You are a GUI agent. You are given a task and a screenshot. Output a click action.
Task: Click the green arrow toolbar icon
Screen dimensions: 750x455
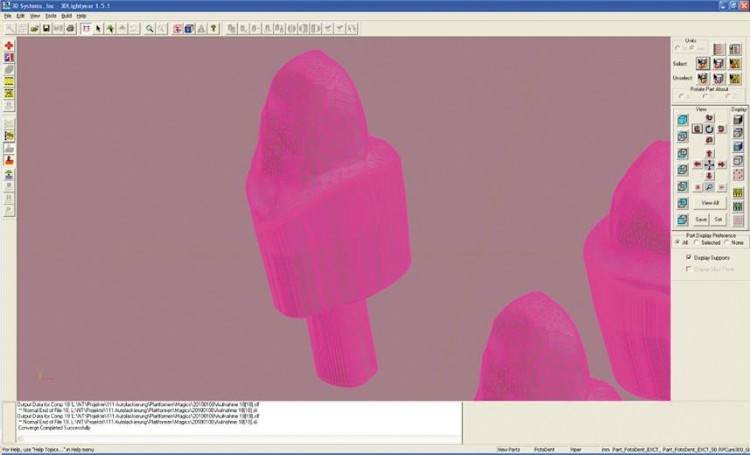(x=110, y=29)
